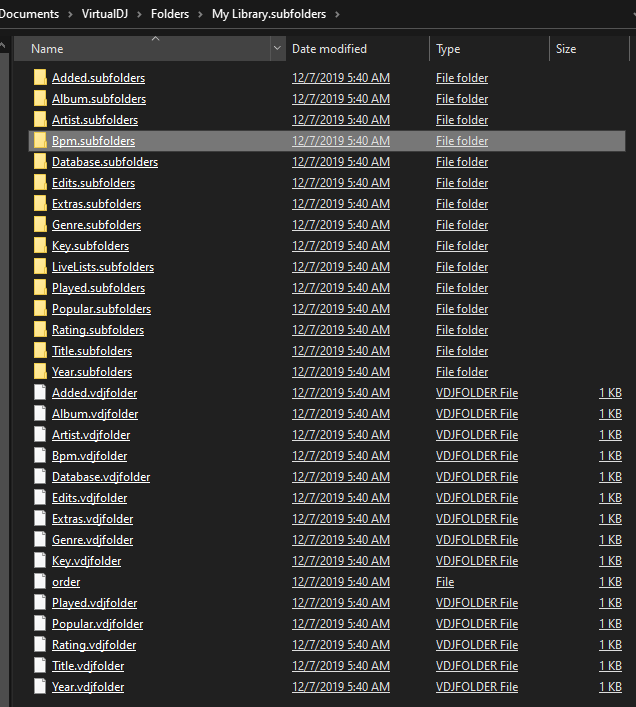The width and height of the screenshot is (636, 707).
Task: Click the Popular.vdjfolder file icon
Action: pyautogui.click(x=40, y=624)
